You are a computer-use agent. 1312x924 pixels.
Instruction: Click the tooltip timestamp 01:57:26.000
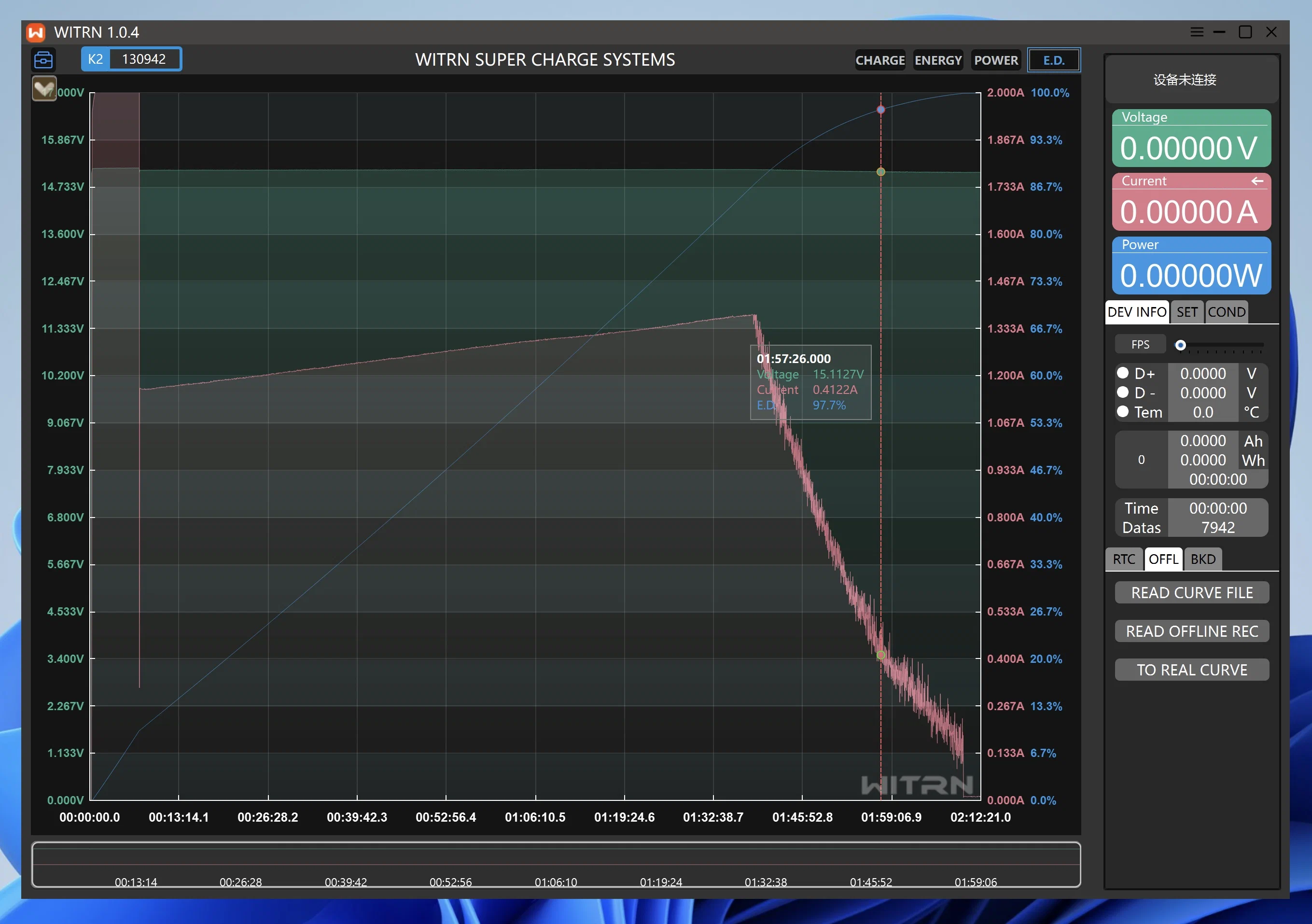pos(794,359)
